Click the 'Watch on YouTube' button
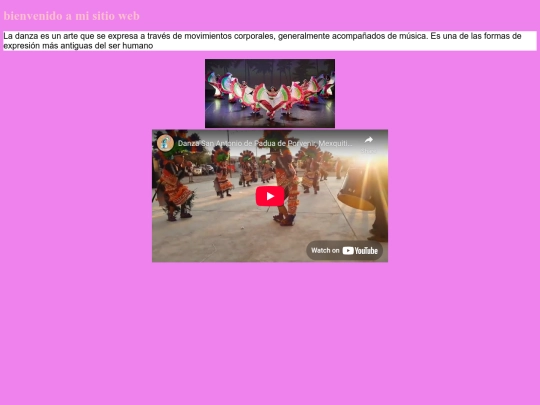The height and width of the screenshot is (405, 540). click(x=344, y=250)
